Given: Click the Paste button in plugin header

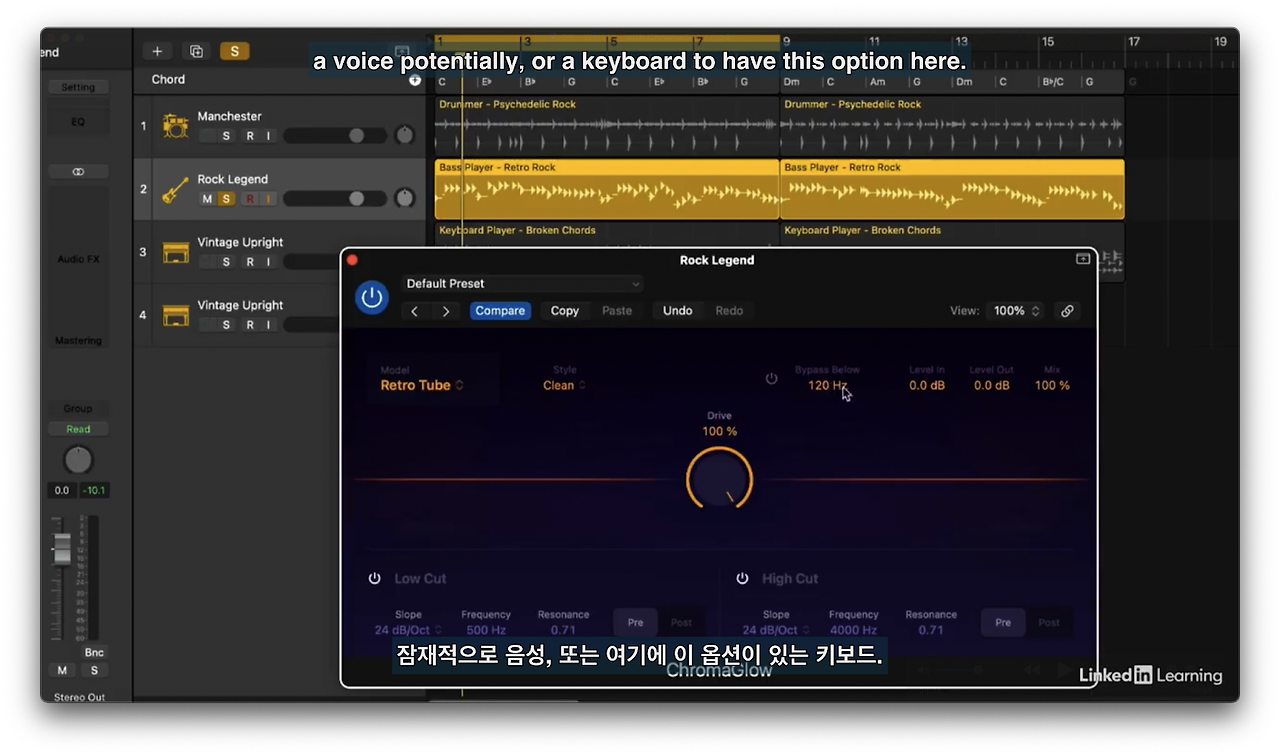Looking at the screenshot, I should [617, 311].
